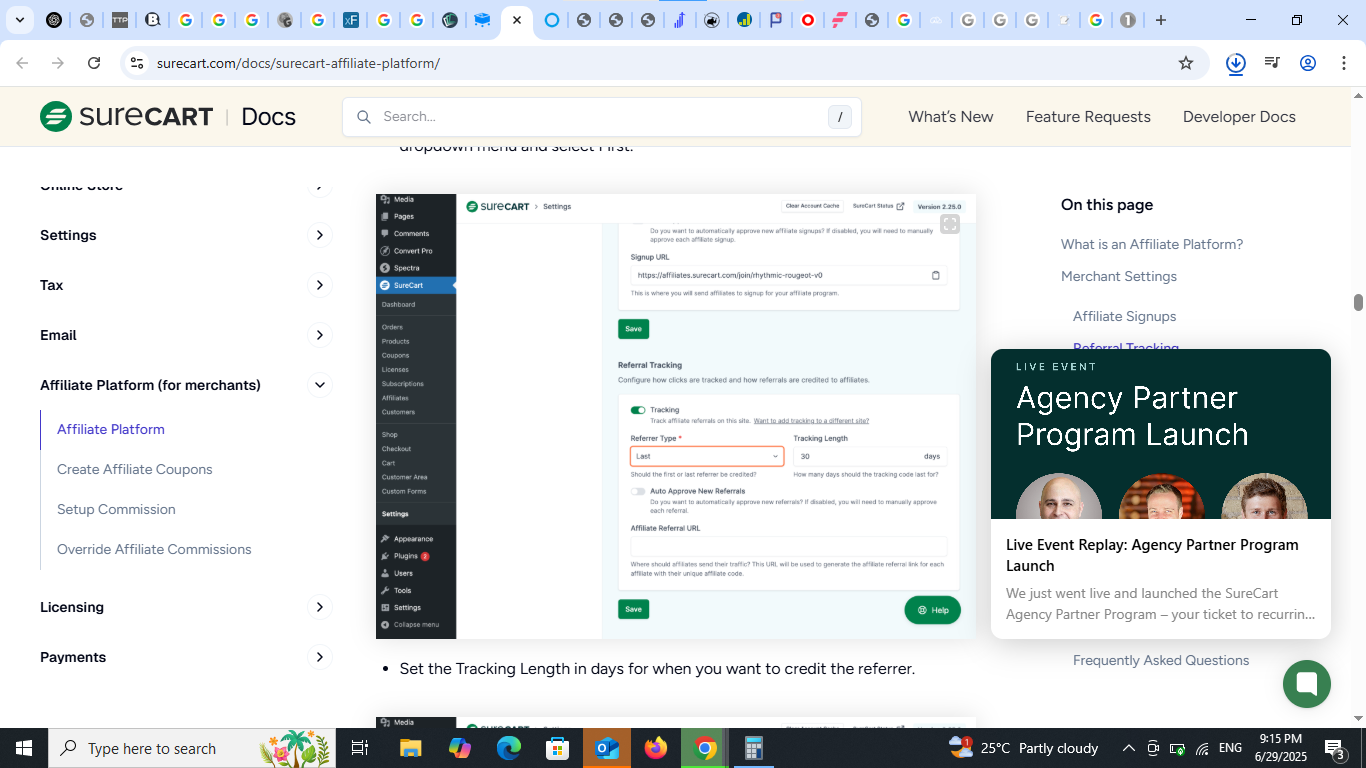Click the taskbar search box
The height and width of the screenshot is (768, 1366).
[192, 748]
